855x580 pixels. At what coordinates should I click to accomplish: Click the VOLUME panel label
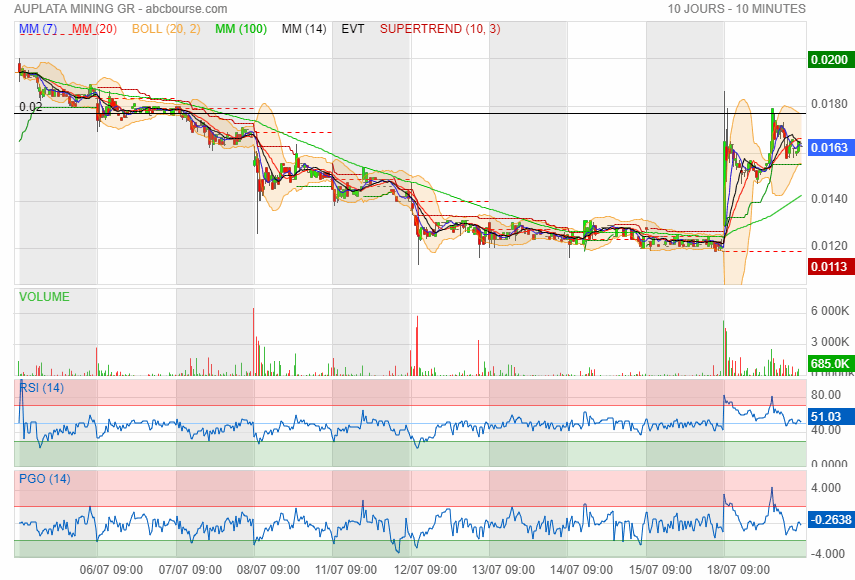pos(45,297)
